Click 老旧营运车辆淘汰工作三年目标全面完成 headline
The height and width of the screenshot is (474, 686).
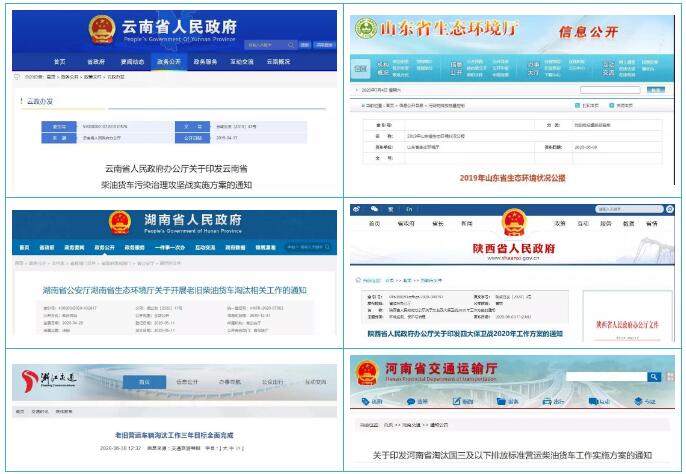(x=174, y=435)
